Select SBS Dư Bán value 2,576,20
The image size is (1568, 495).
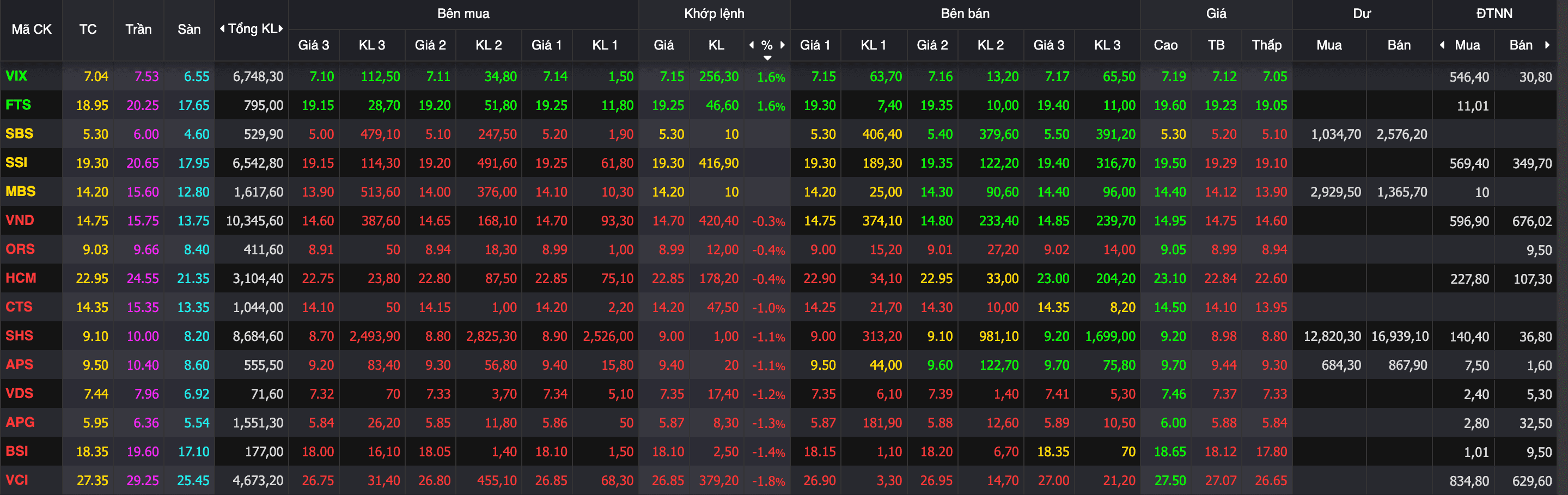(1402, 134)
